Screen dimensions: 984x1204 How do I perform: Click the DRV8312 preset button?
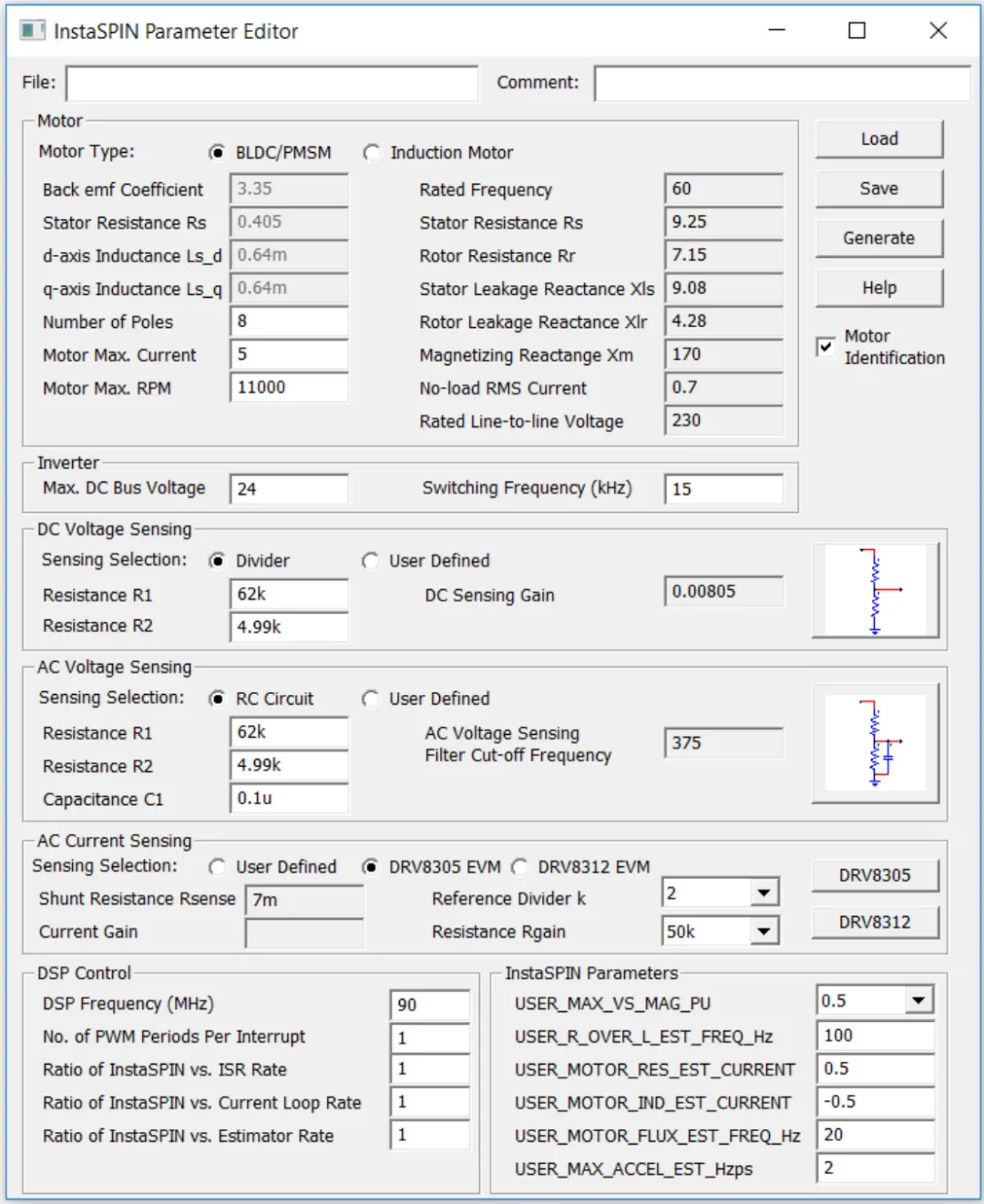click(x=875, y=923)
